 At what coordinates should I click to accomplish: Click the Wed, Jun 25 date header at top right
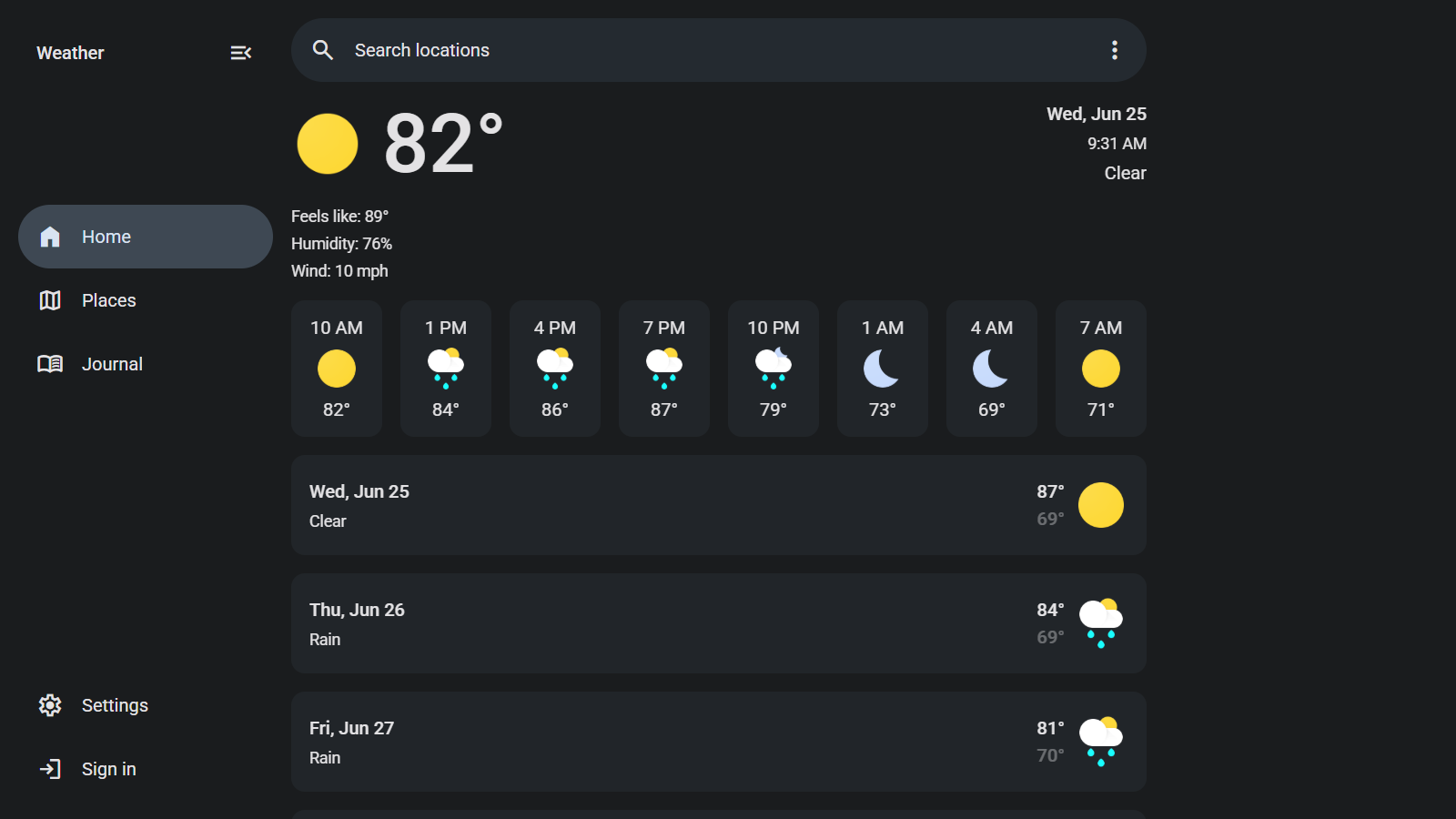tap(1097, 114)
